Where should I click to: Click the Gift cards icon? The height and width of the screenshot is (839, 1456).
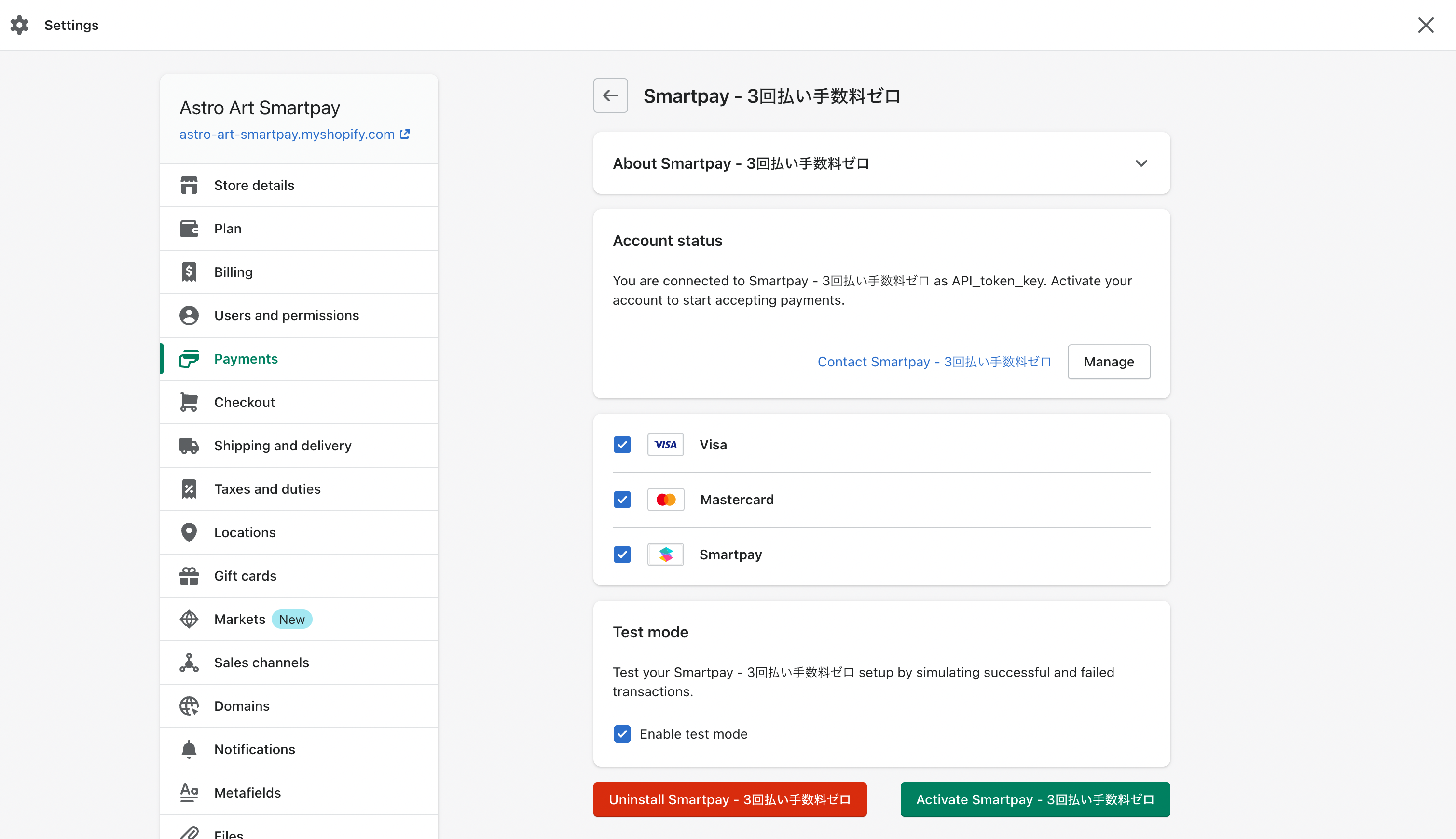point(189,576)
